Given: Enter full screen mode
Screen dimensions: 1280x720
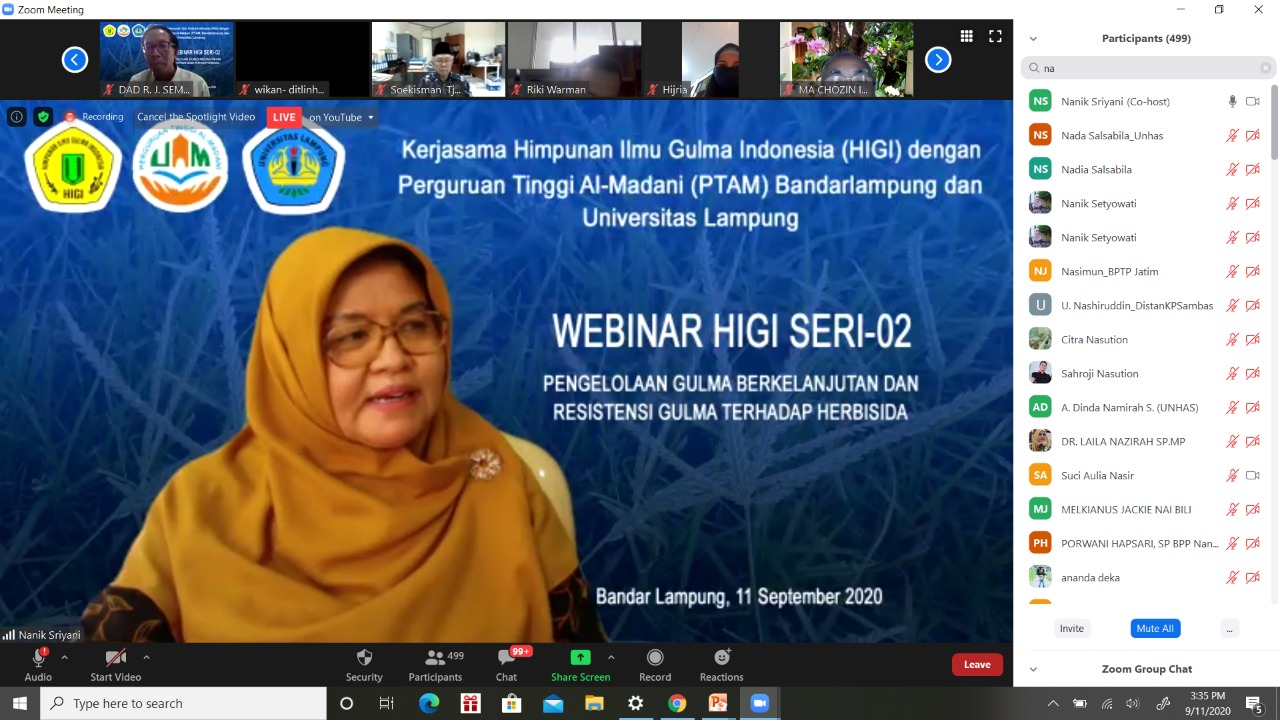Looking at the screenshot, I should tap(995, 36).
